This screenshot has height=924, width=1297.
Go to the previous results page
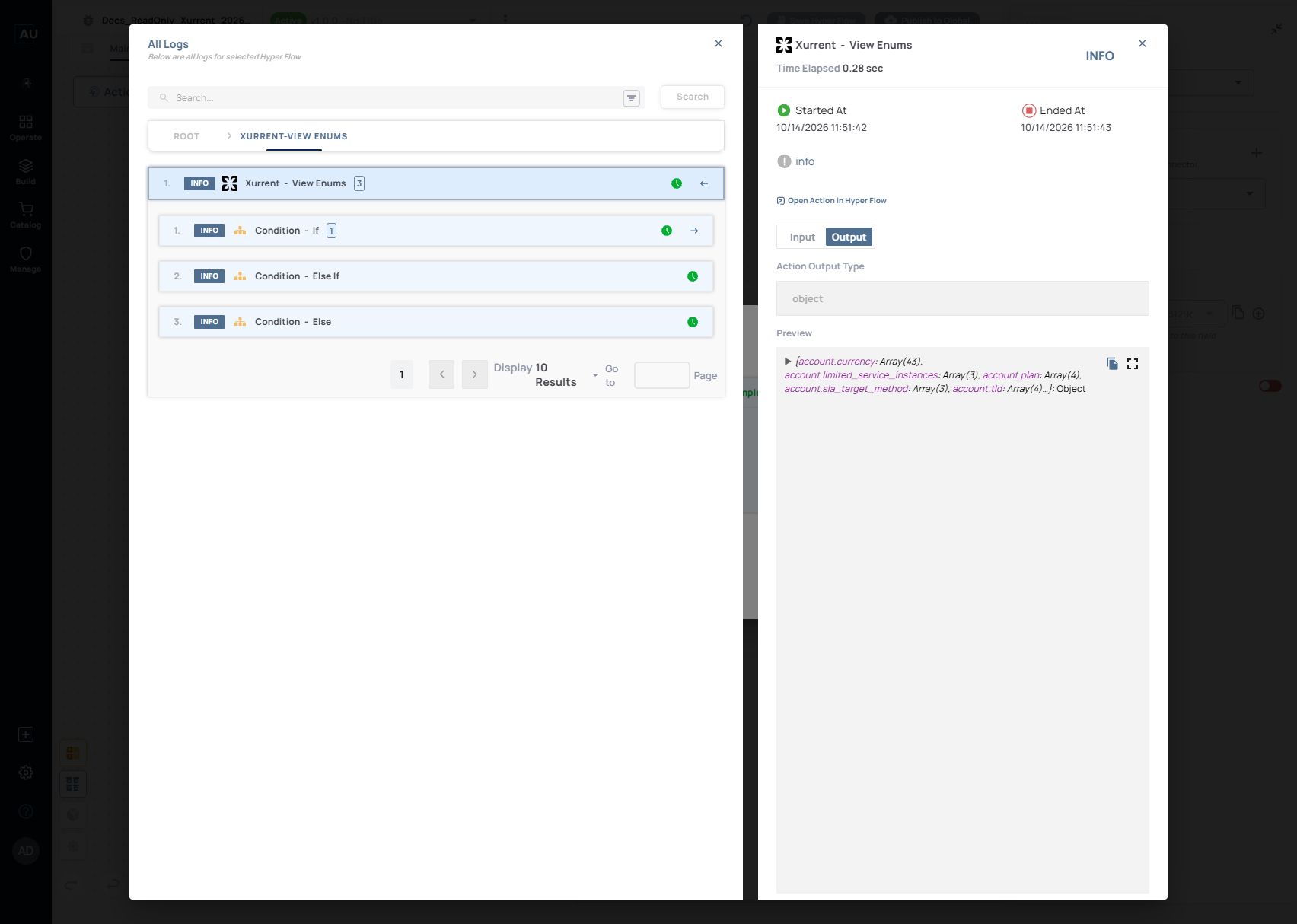pos(441,374)
